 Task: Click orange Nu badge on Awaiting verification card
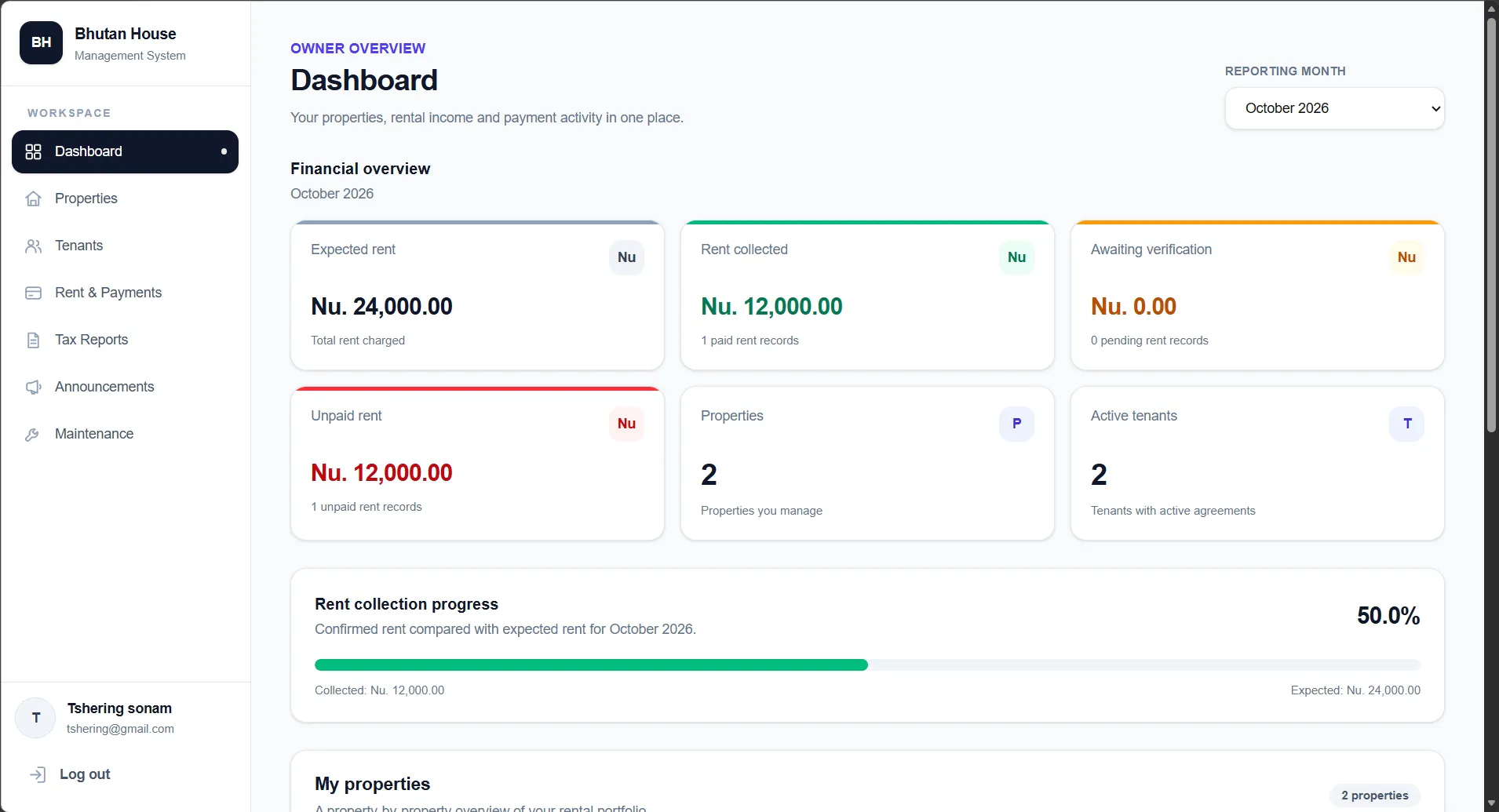pos(1406,257)
